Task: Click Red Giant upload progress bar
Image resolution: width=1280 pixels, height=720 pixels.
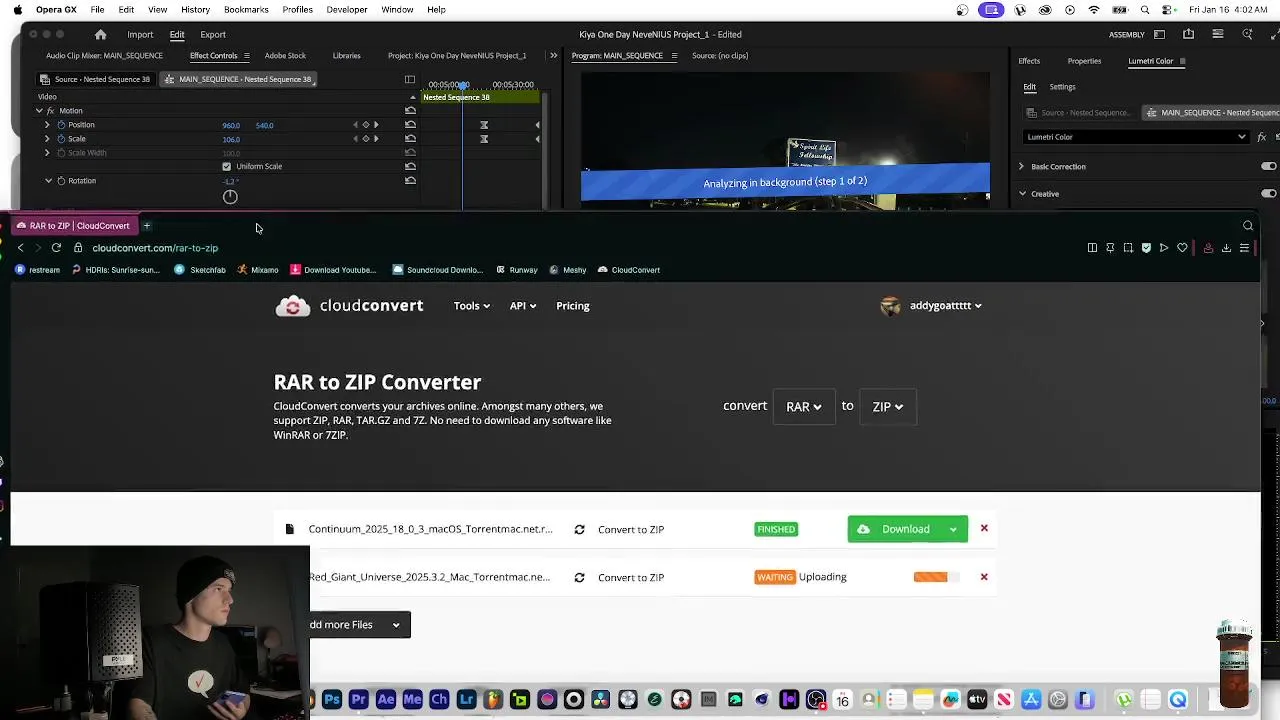Action: pos(936,577)
